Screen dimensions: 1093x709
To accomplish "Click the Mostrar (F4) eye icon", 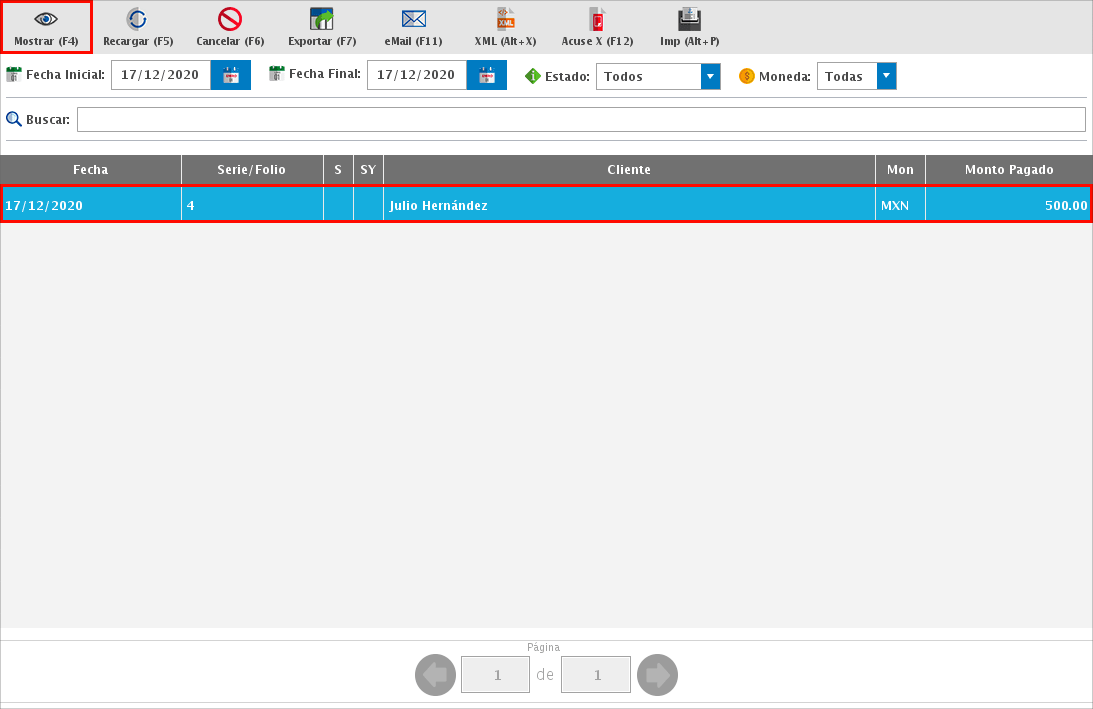I will tap(46, 20).
